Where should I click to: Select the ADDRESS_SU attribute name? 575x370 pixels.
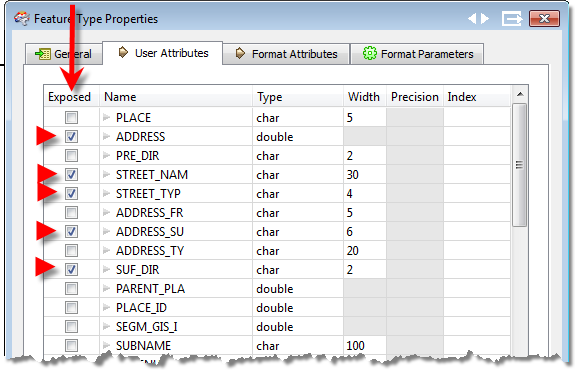click(150, 232)
